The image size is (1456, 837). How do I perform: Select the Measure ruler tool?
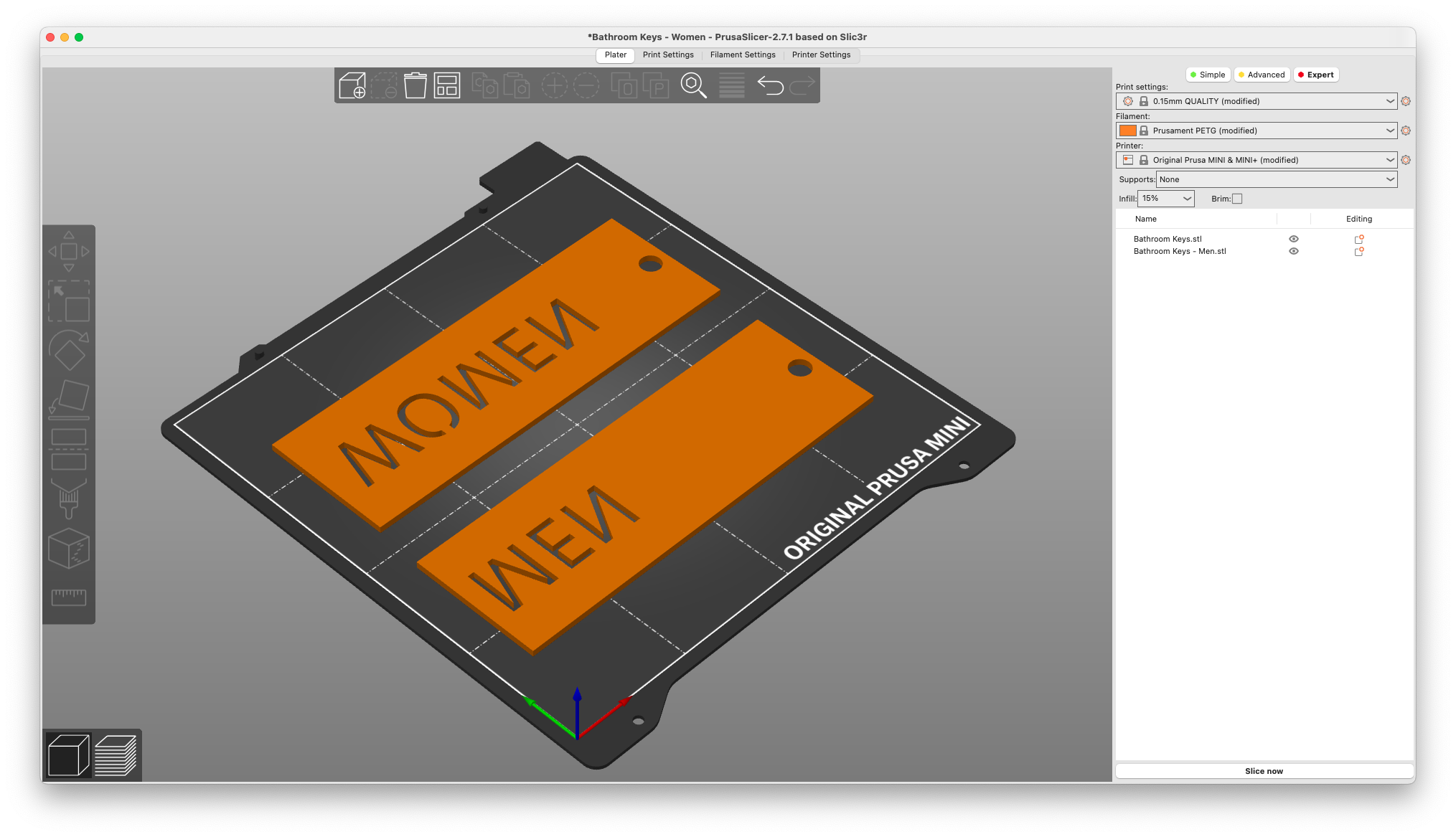[69, 597]
